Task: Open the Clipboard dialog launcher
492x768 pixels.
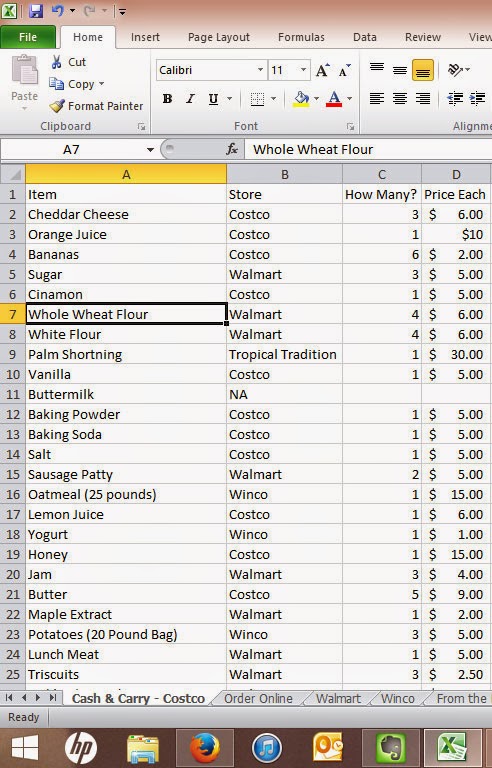Action: point(142,127)
